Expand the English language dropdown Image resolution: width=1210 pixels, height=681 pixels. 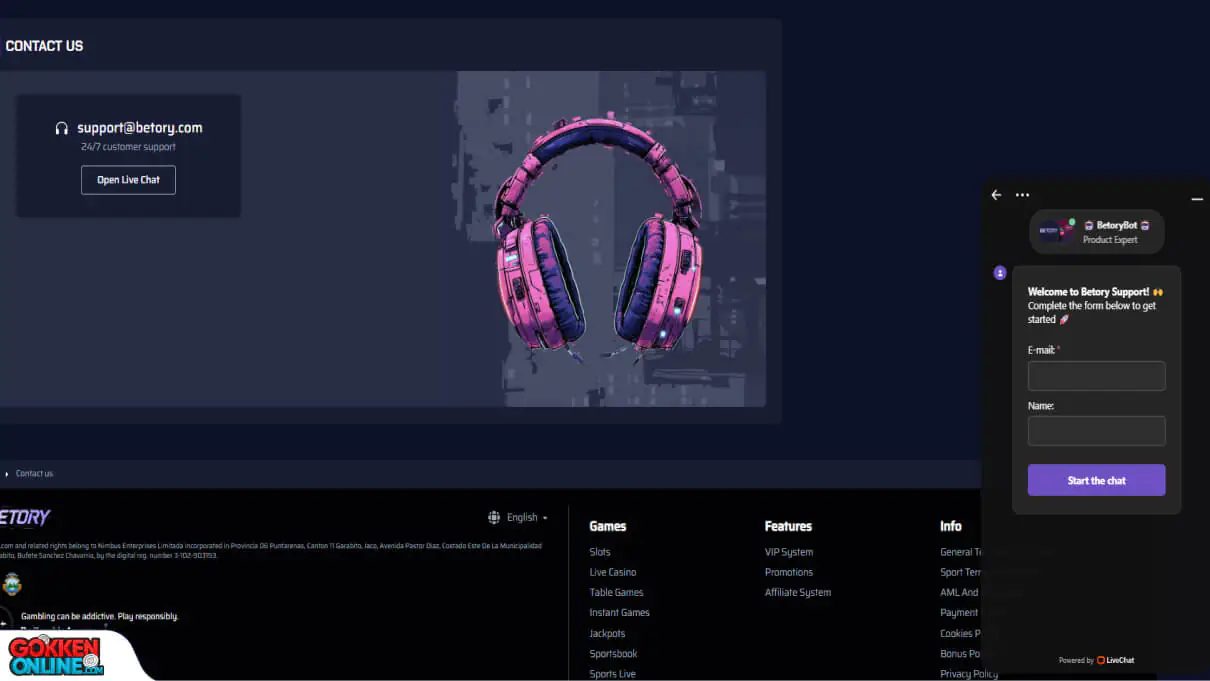(x=527, y=517)
